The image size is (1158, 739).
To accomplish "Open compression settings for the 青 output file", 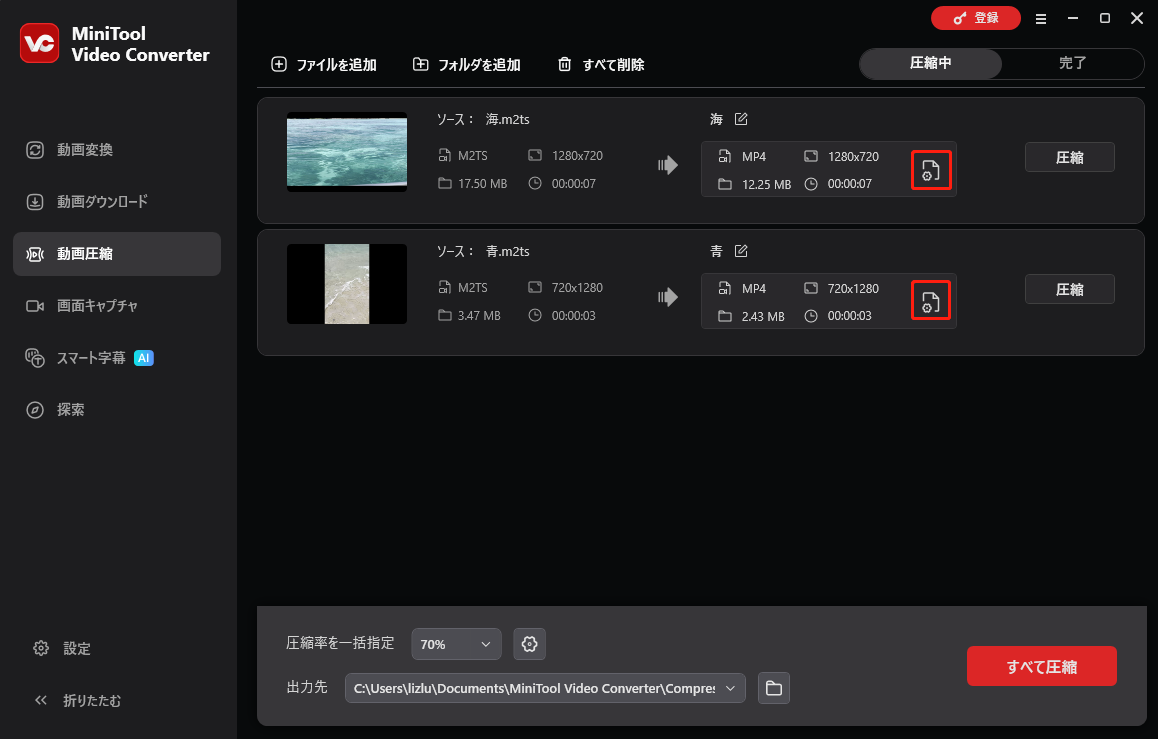I will 931,301.
